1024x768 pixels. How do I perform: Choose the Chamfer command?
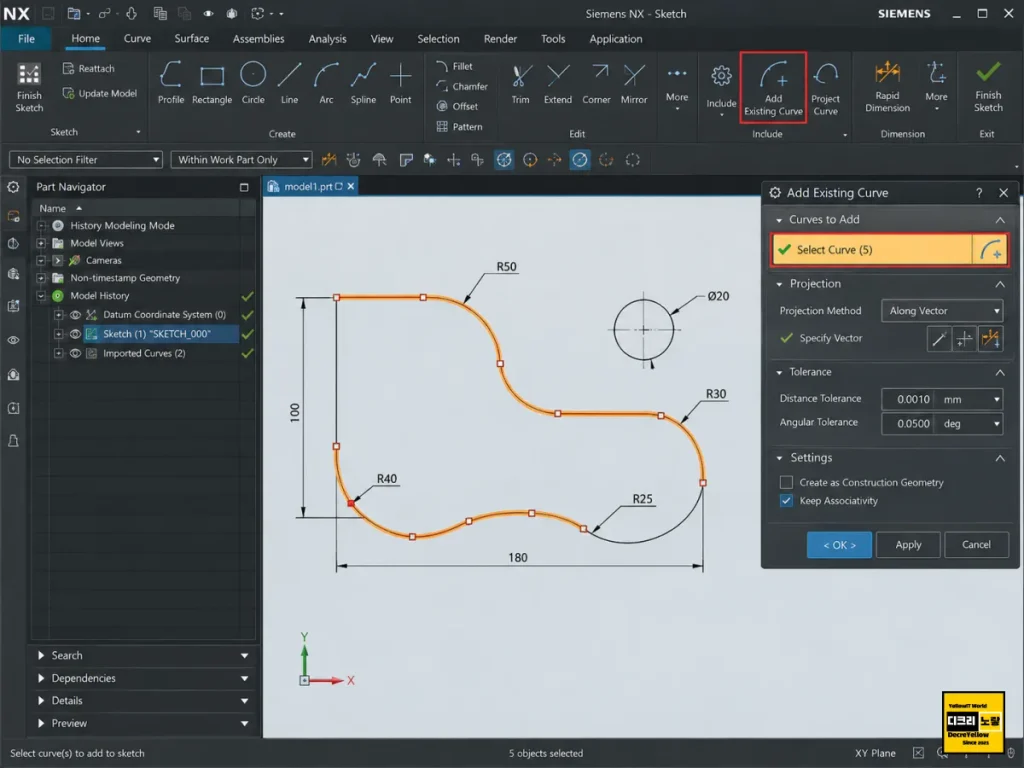pyautogui.click(x=462, y=86)
